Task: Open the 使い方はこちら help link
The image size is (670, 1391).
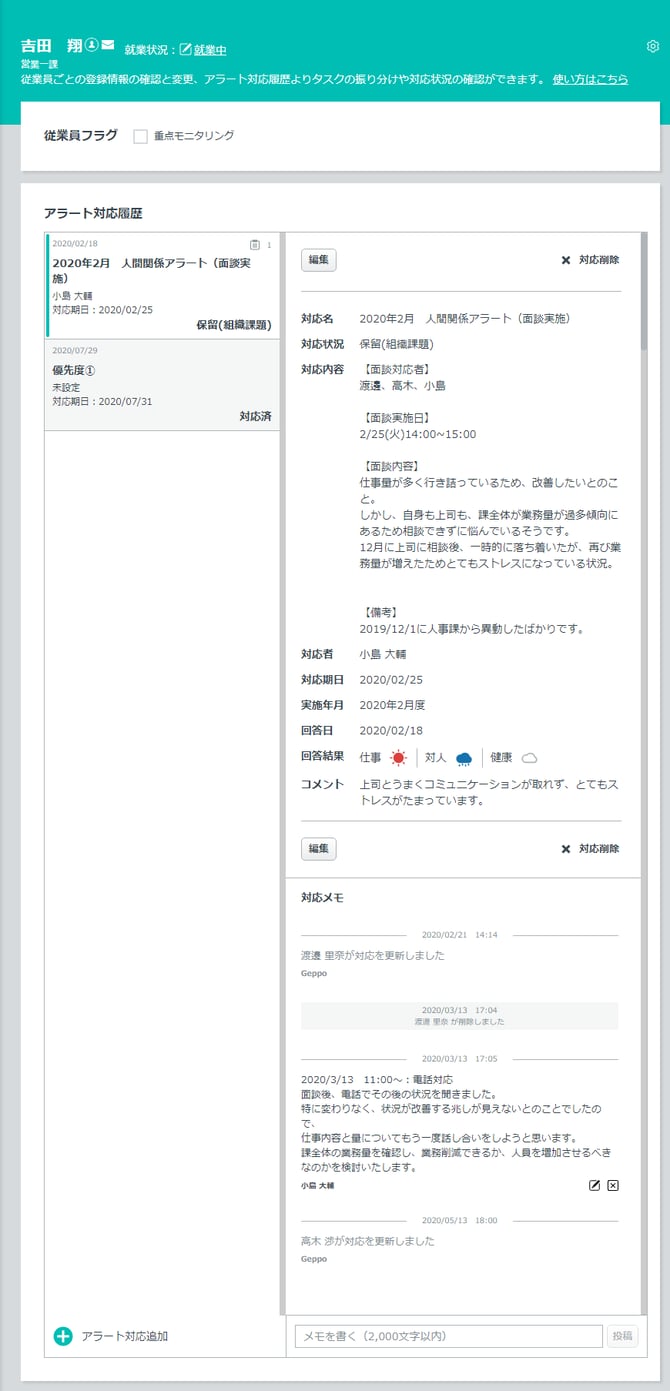Action: tap(590, 78)
